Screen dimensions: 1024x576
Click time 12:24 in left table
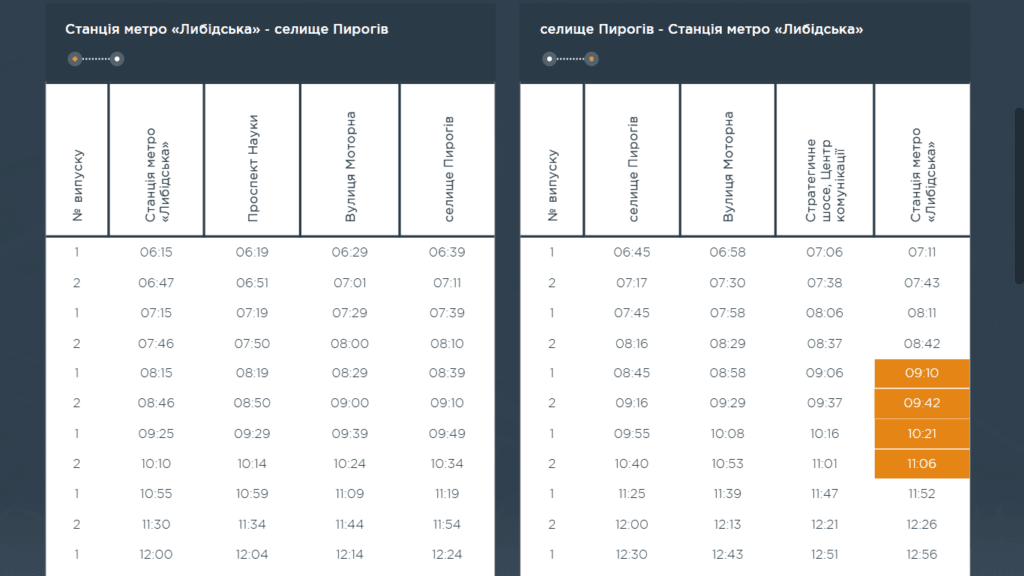pyautogui.click(x=447, y=554)
